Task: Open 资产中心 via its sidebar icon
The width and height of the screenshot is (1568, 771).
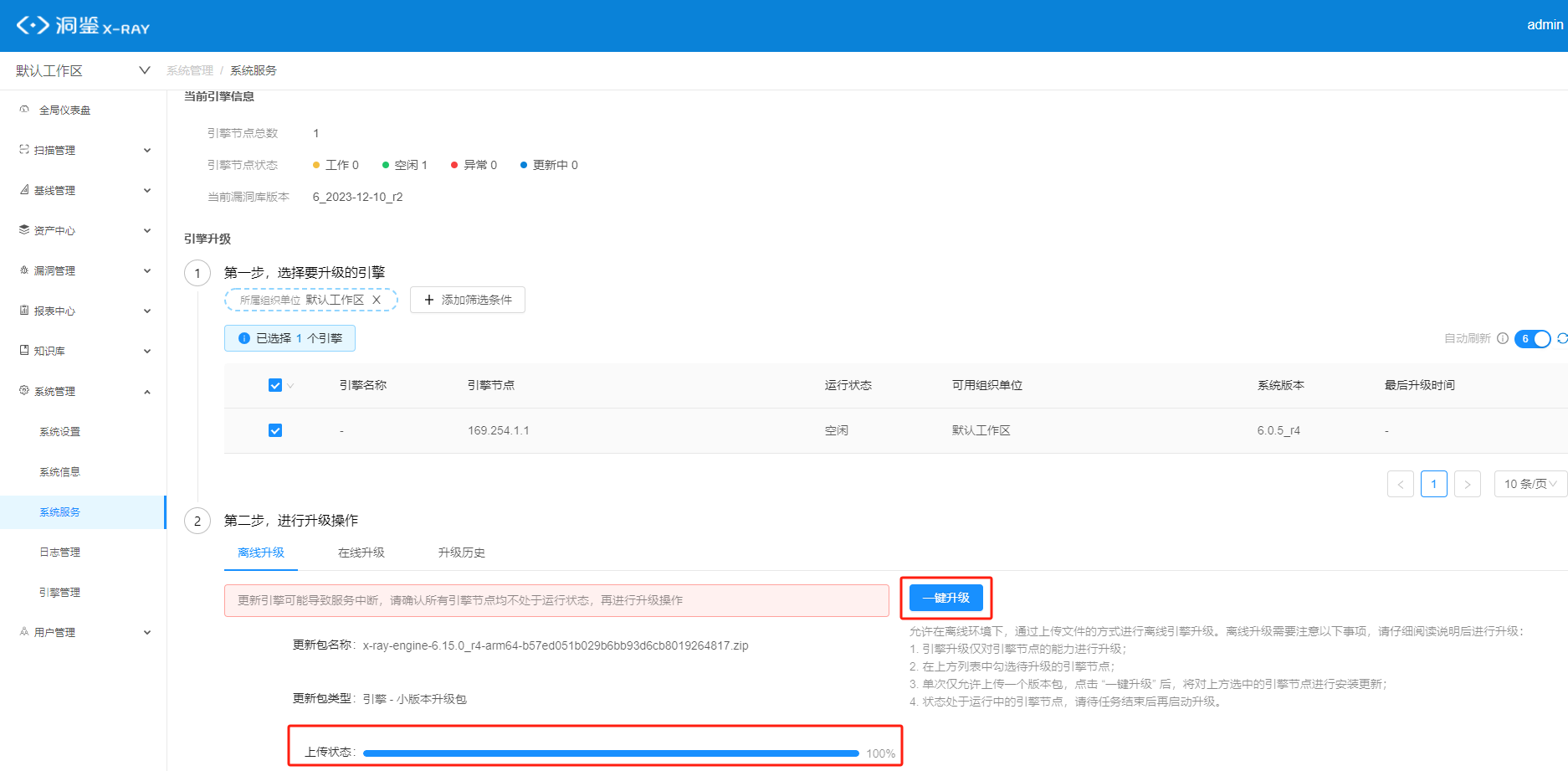Action: pyautogui.click(x=23, y=229)
